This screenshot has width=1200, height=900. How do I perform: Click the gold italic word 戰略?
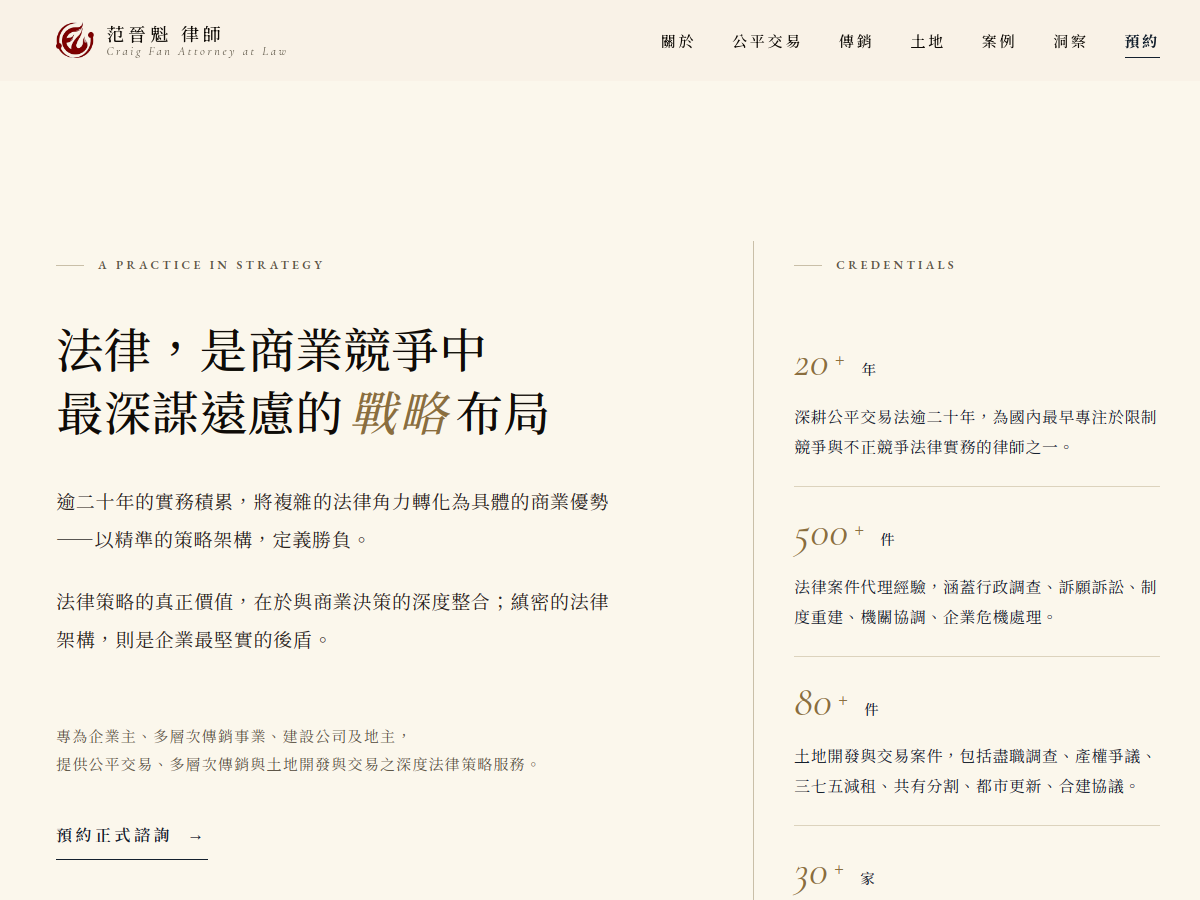click(x=400, y=415)
